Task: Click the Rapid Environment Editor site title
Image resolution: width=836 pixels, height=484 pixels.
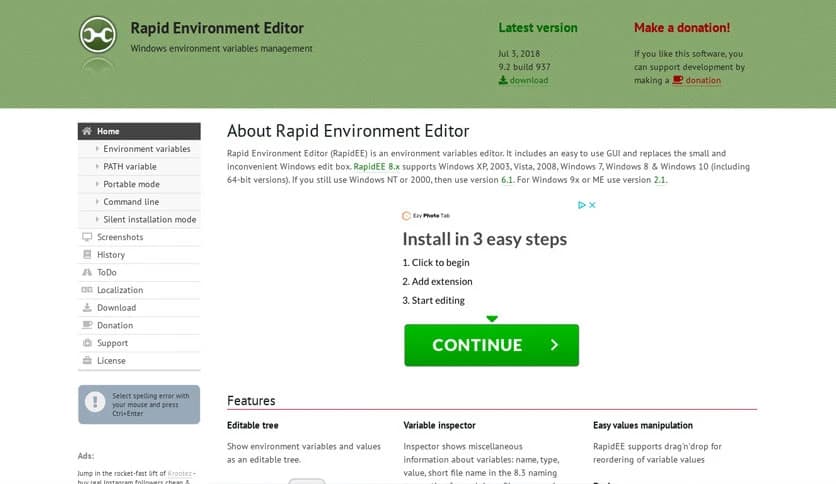Action: (x=217, y=28)
